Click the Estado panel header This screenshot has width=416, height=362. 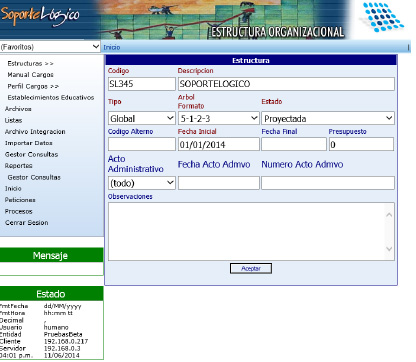51,294
